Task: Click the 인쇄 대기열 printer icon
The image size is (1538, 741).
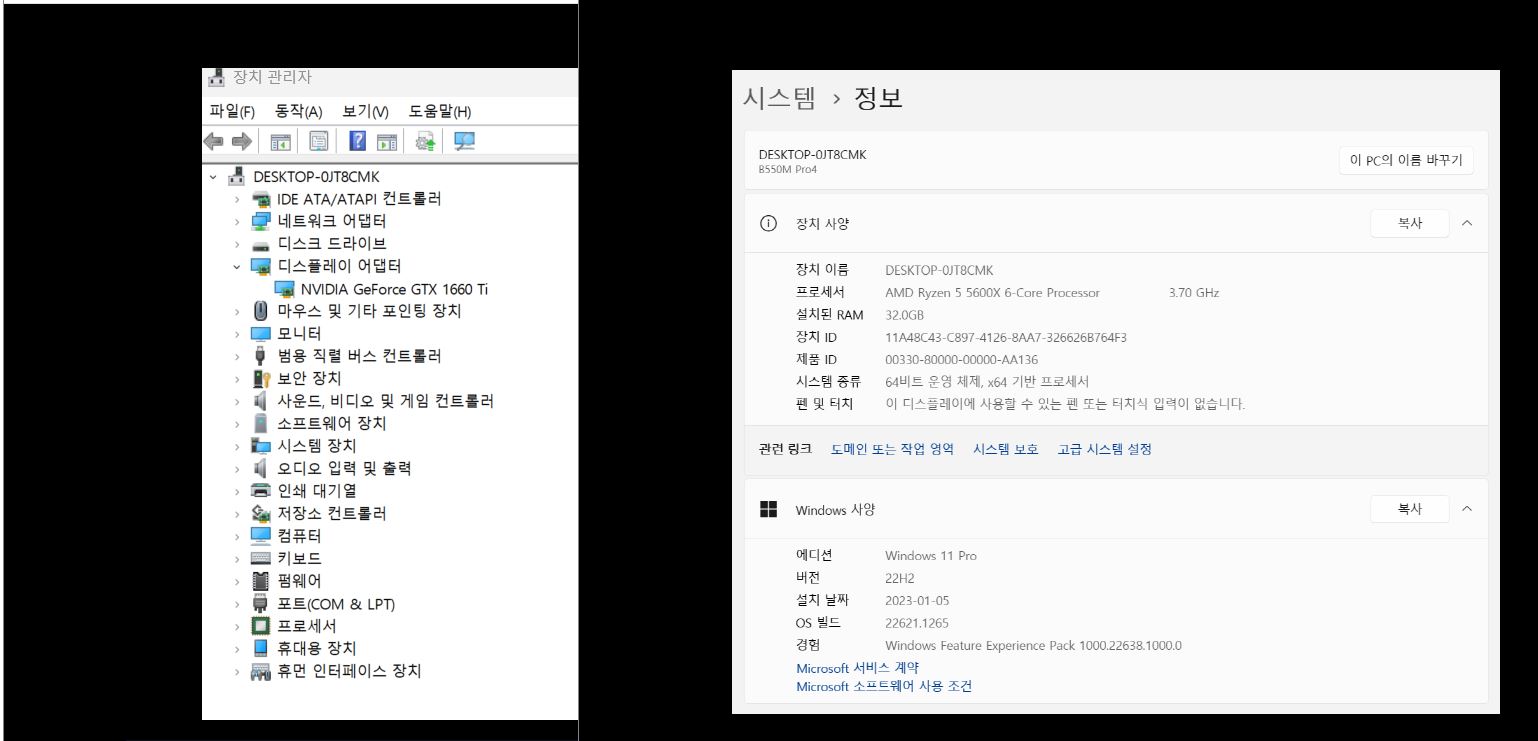Action: tap(261, 491)
